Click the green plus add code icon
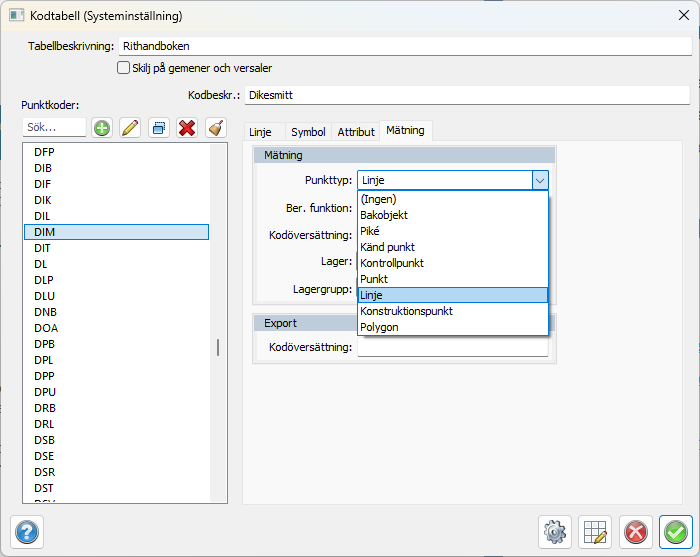700x557 pixels. tap(101, 128)
